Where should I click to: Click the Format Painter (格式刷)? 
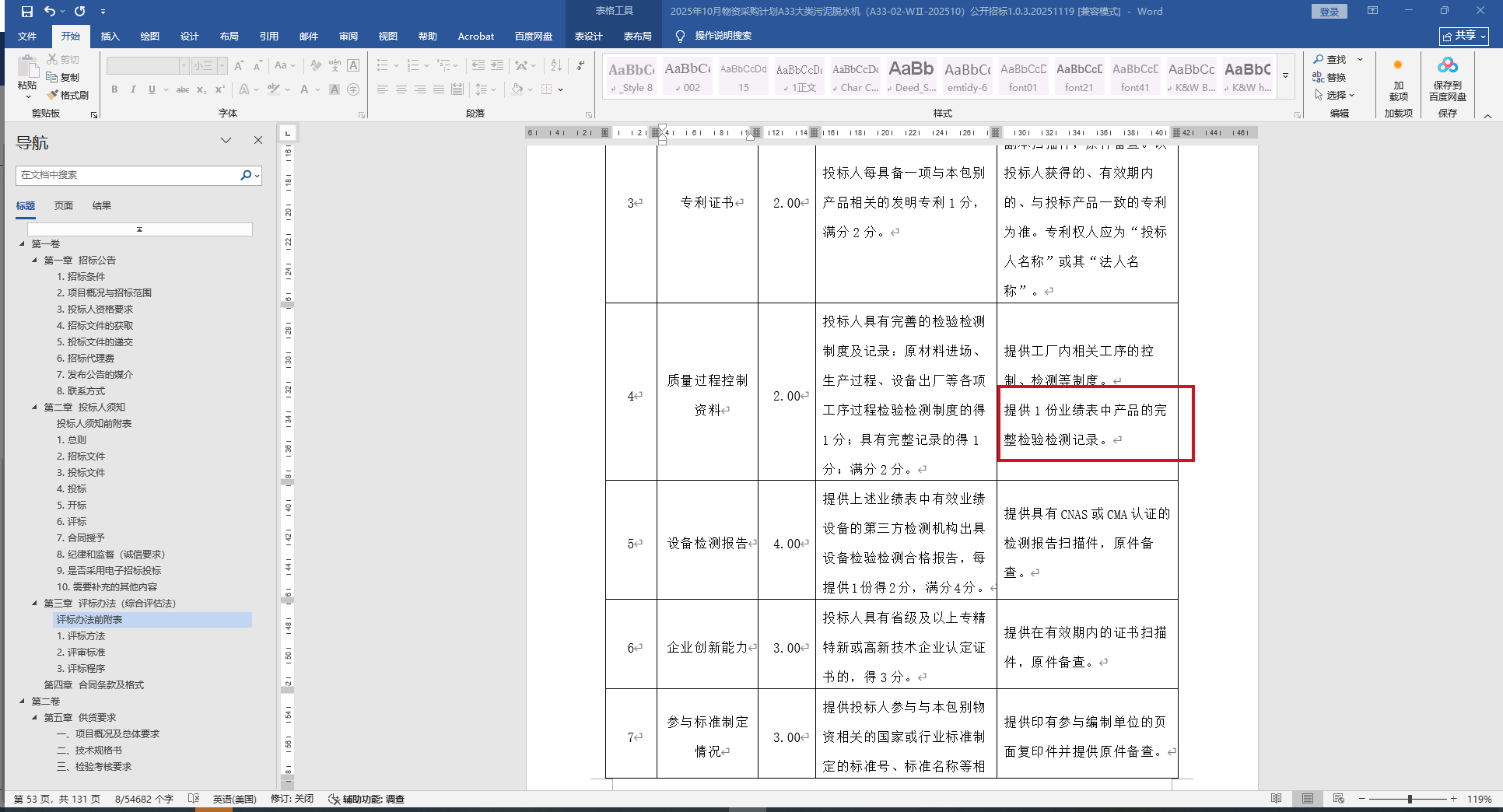click(68, 95)
